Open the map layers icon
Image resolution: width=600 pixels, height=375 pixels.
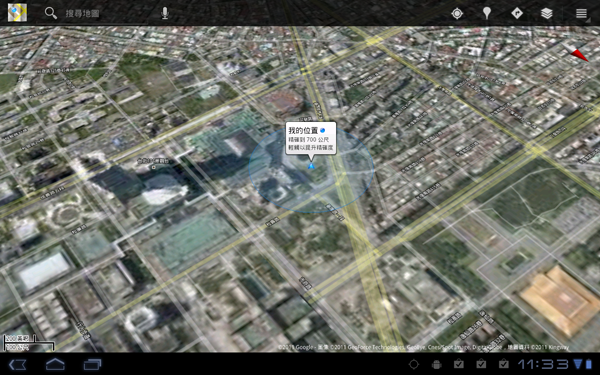pos(547,13)
